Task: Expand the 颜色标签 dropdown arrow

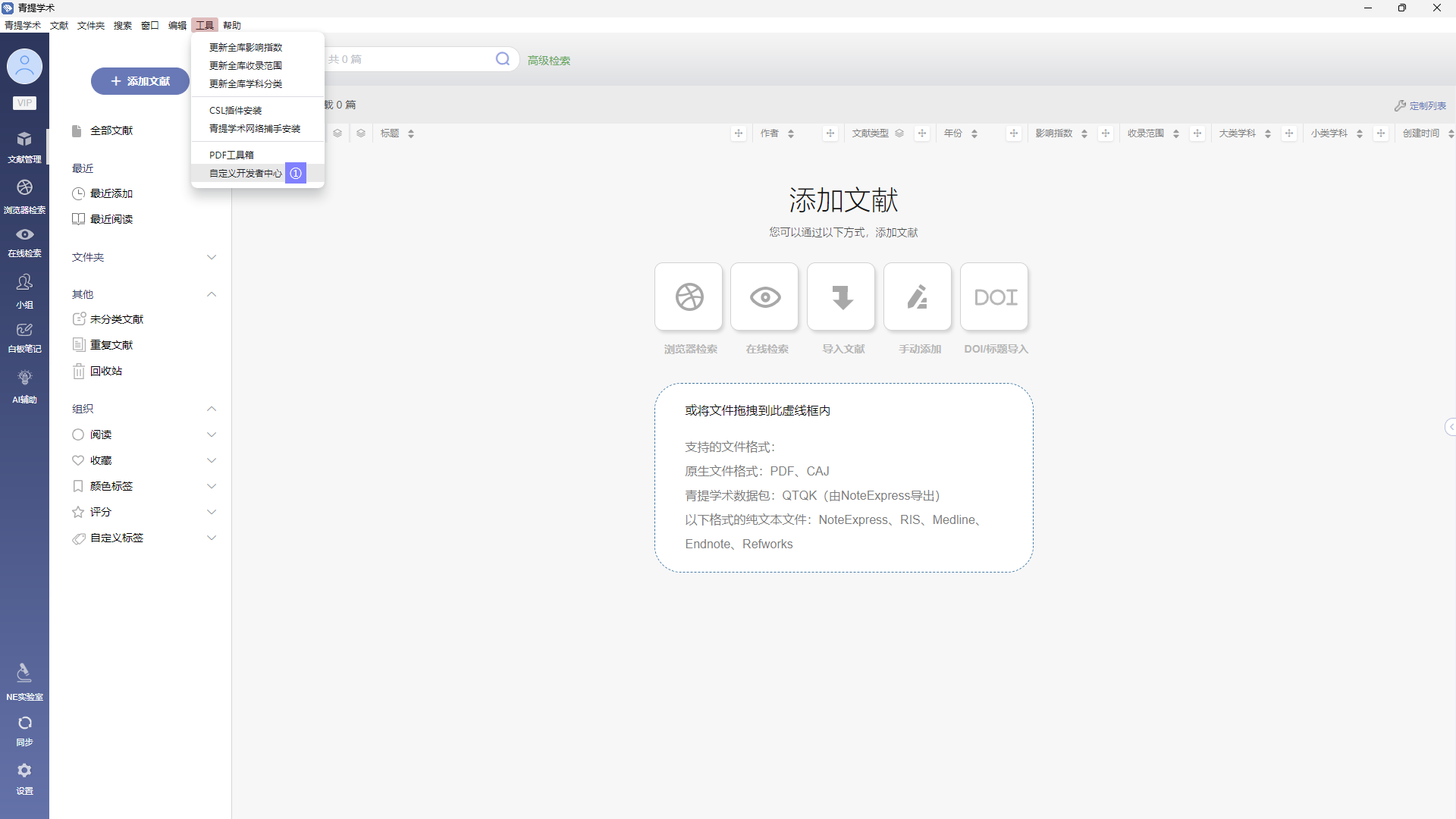Action: [x=212, y=486]
